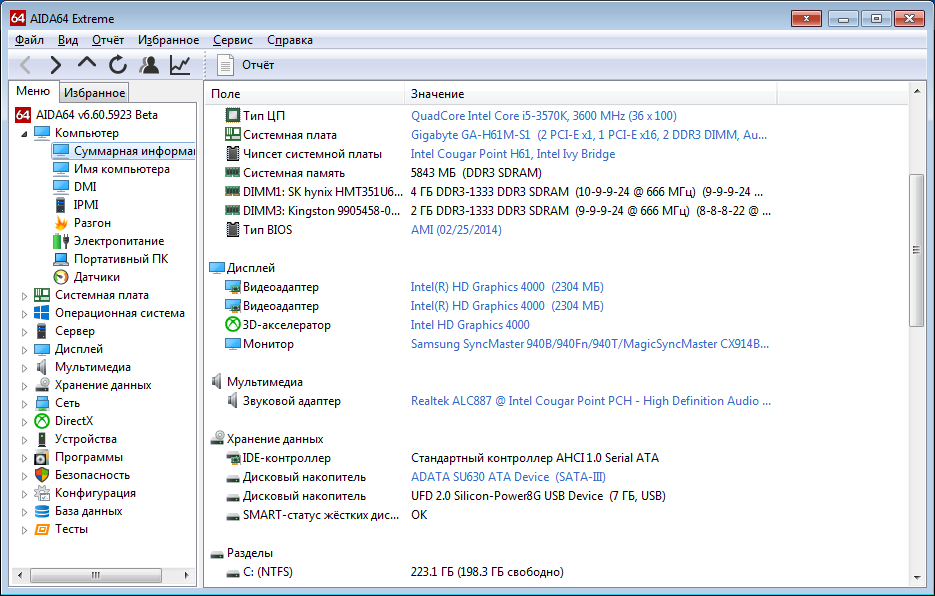This screenshot has width=935, height=596.
Task: Open the Сервис menu
Action: tap(232, 40)
